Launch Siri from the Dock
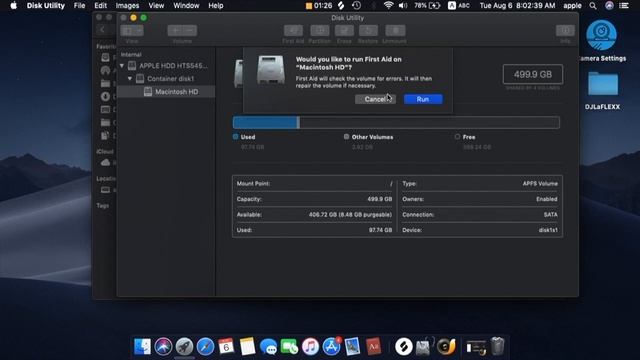Viewport: 640px width, 360px height. (x=163, y=347)
